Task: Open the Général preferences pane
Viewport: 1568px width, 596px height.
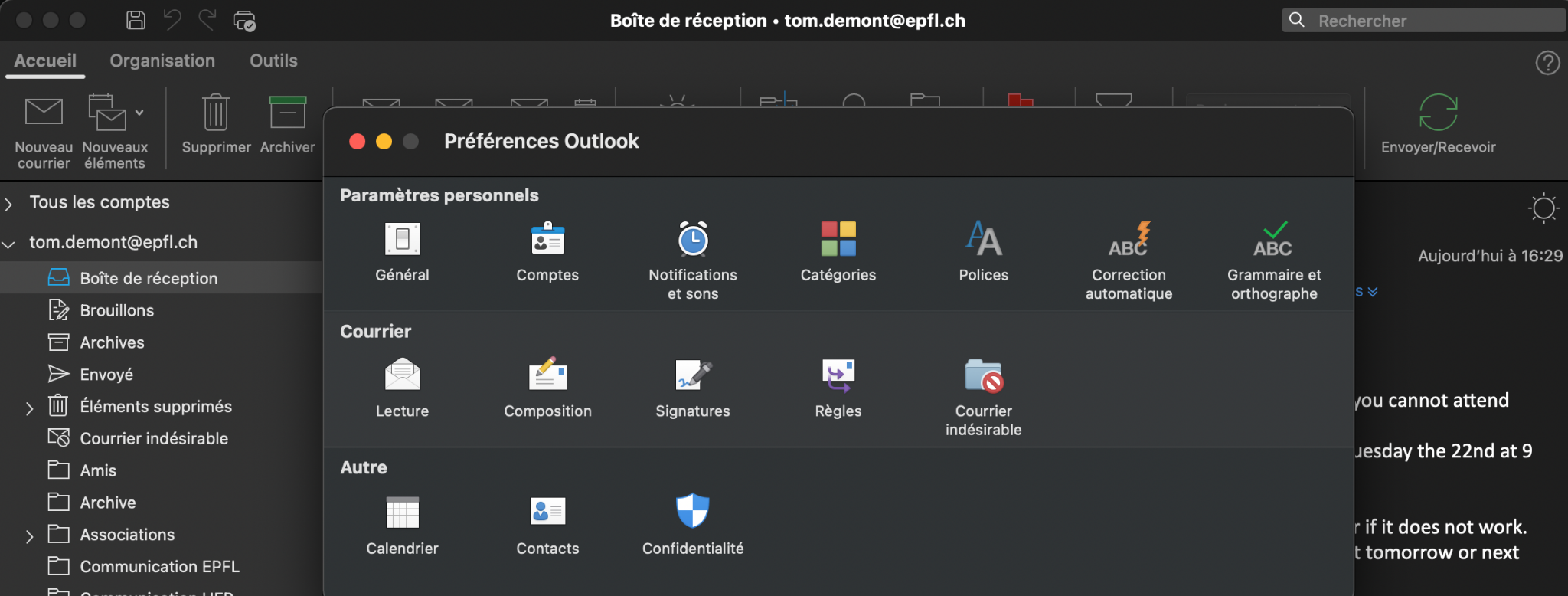Action: click(x=402, y=251)
